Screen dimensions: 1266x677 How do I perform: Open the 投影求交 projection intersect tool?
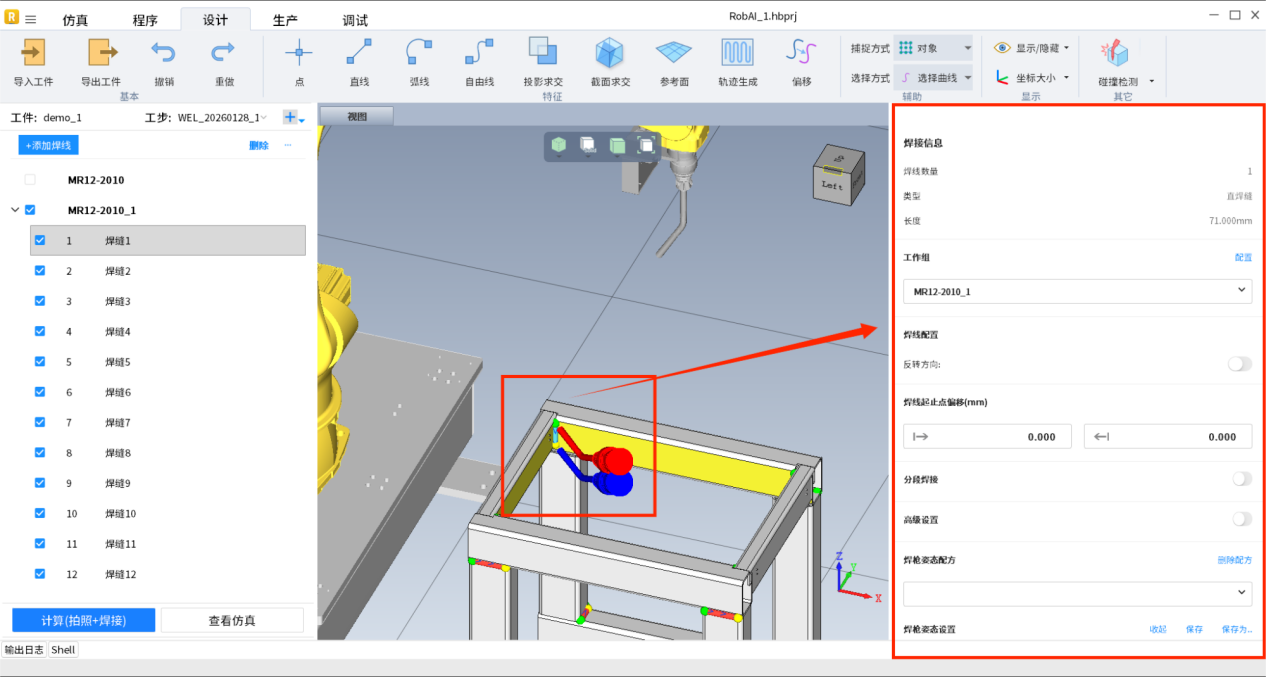[x=542, y=53]
